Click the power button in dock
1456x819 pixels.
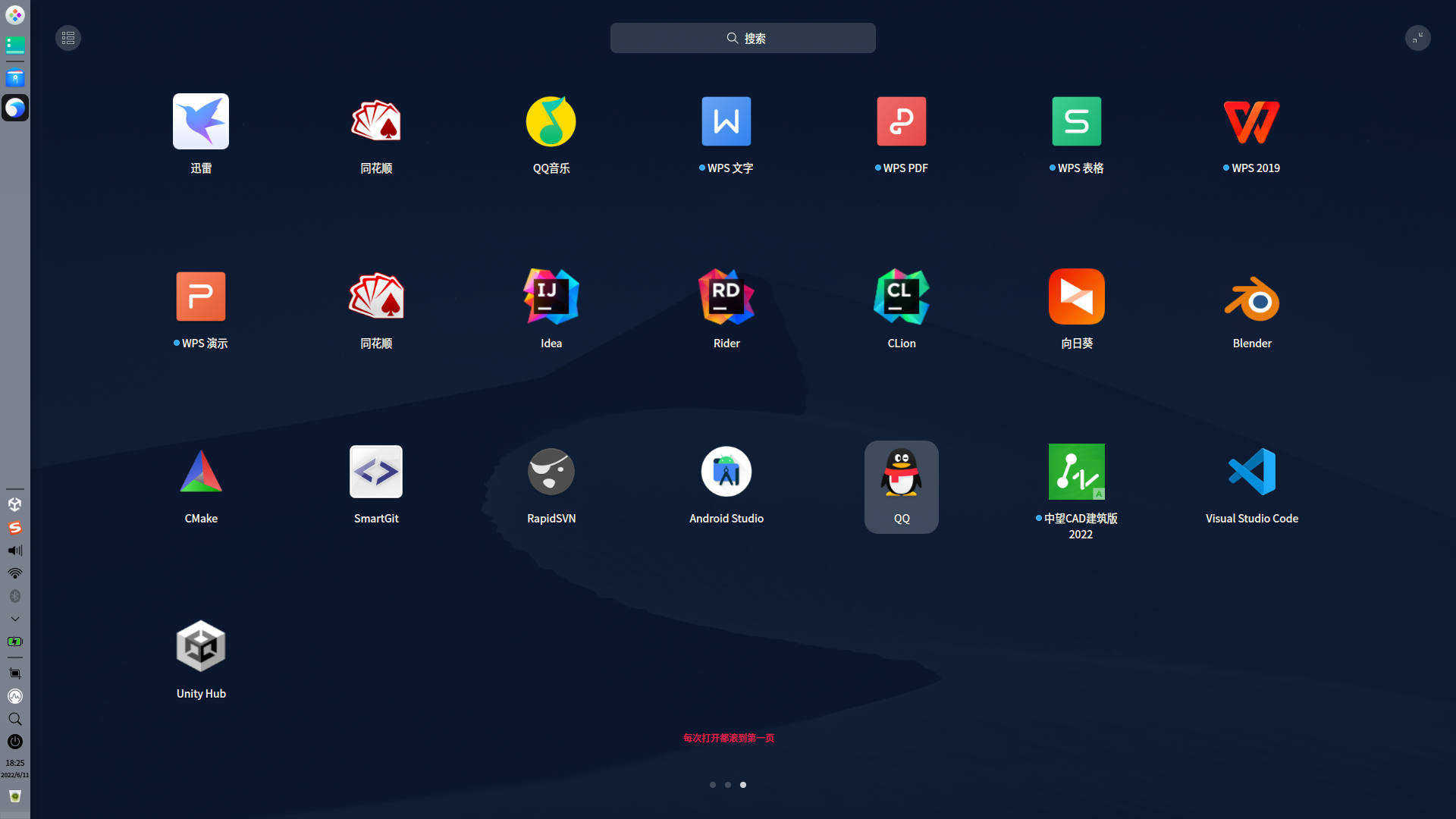click(15, 742)
